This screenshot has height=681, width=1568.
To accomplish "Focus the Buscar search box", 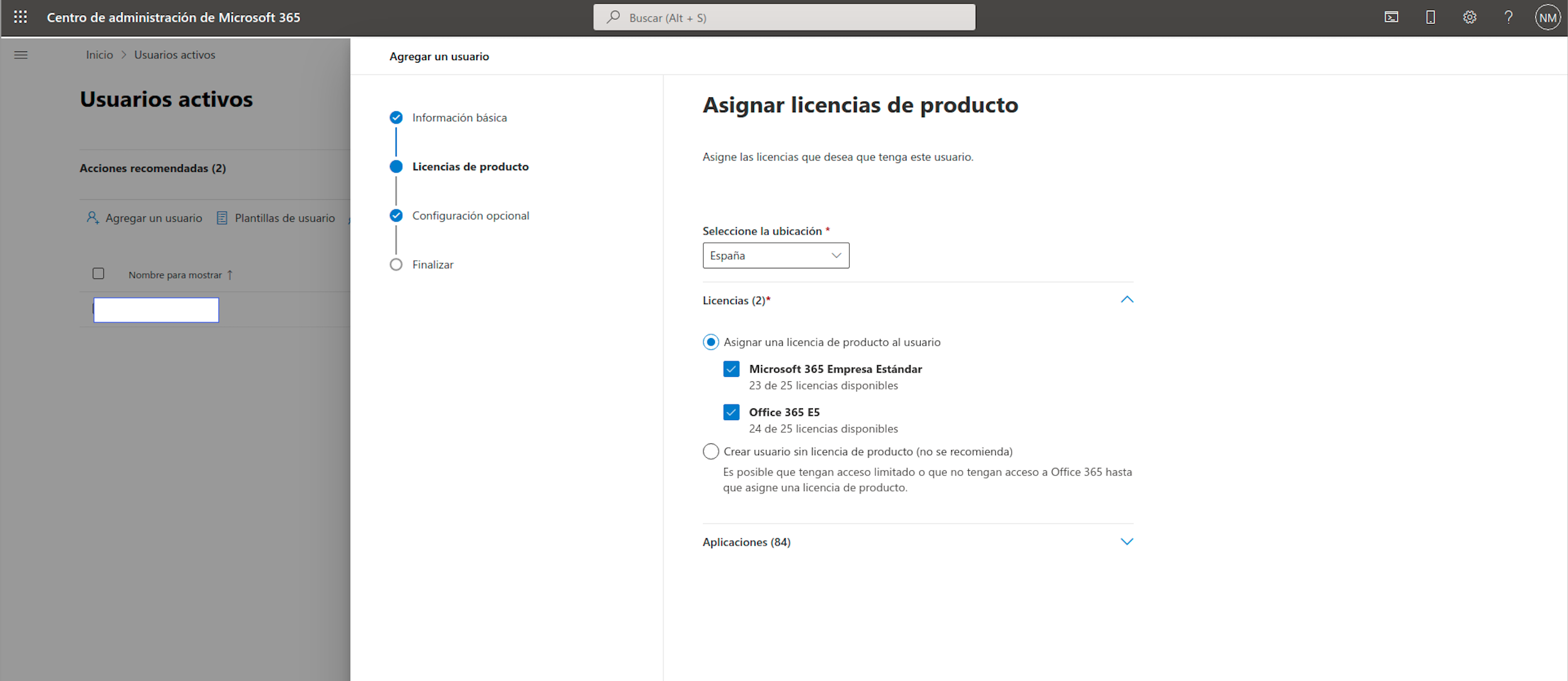I will (784, 18).
